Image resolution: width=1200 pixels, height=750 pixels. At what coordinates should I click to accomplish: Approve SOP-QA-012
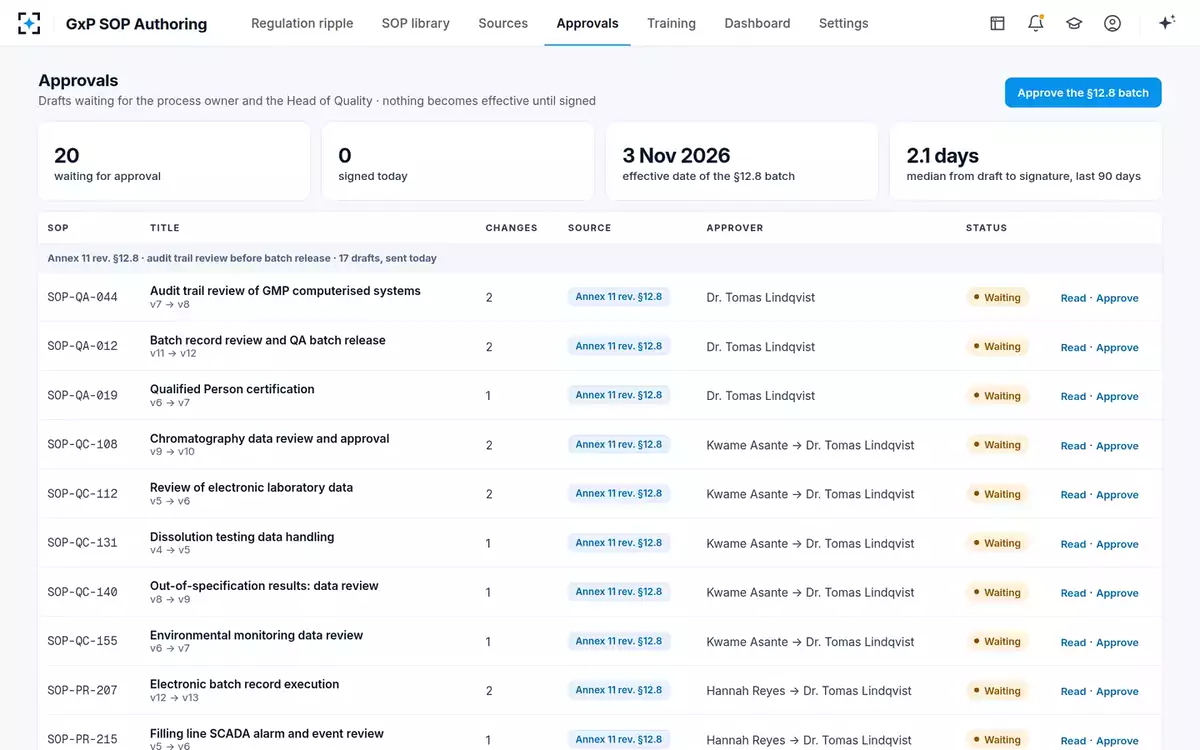(x=1117, y=347)
